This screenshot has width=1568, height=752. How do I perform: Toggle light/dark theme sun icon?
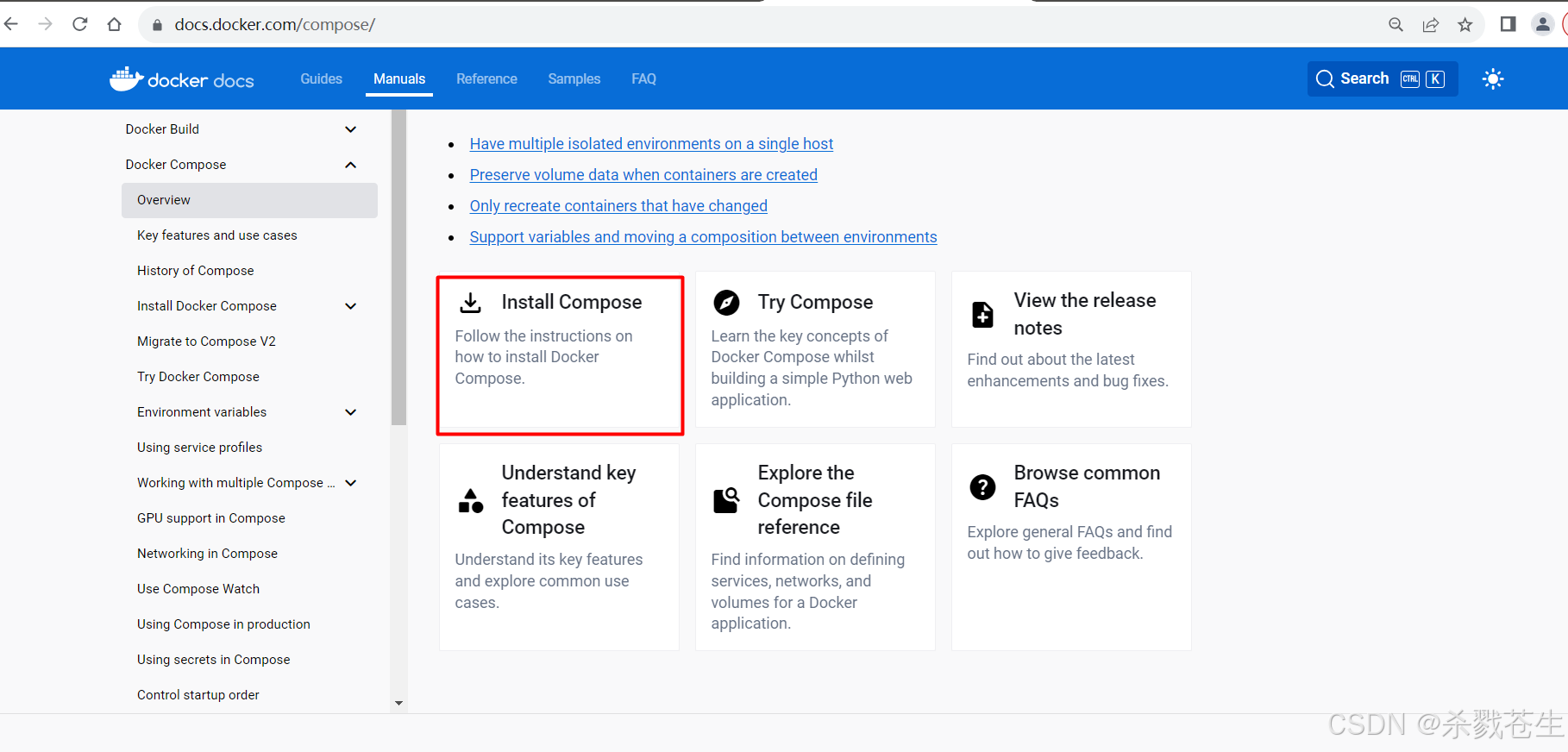tap(1493, 78)
